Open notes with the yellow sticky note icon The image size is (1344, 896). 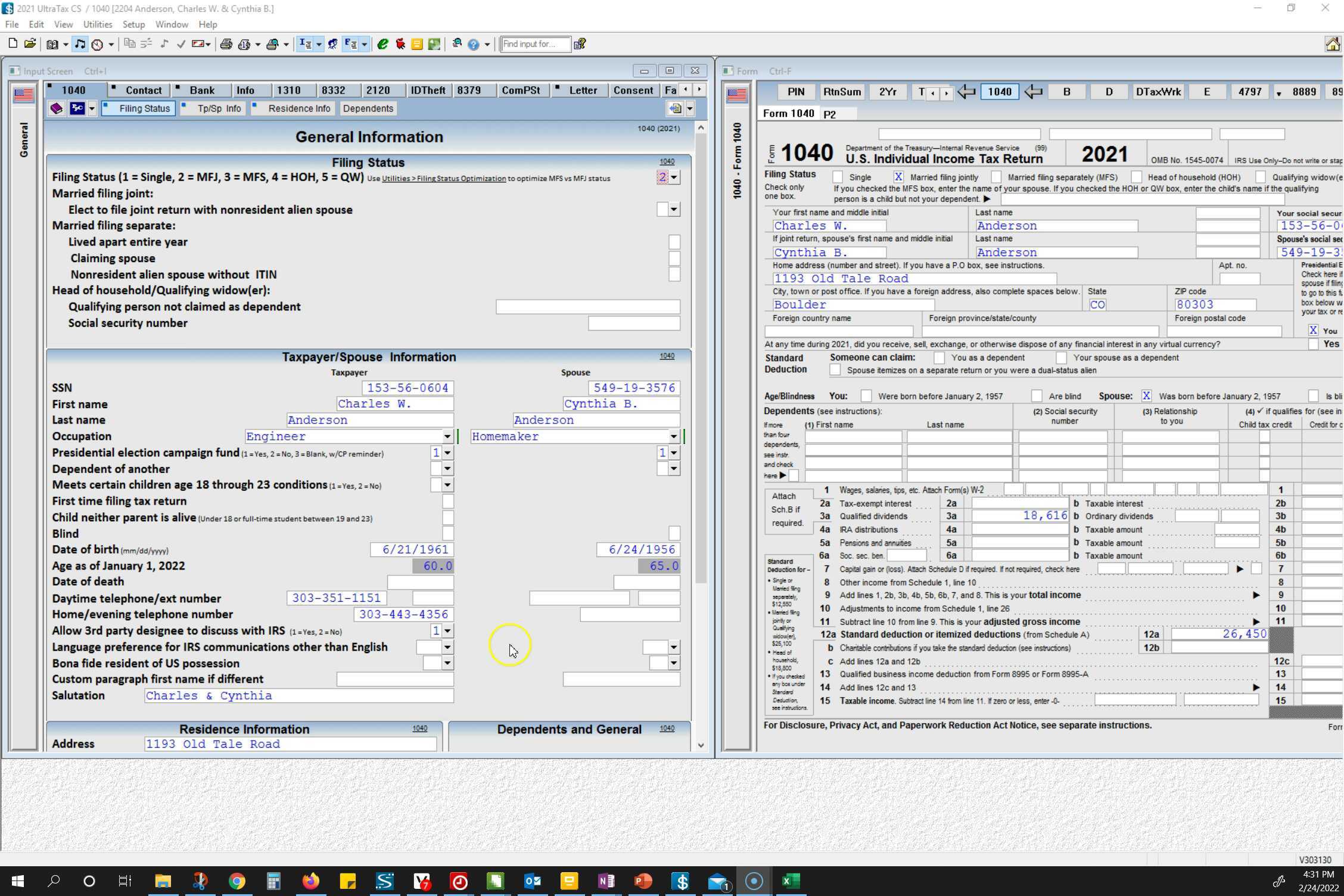point(417,43)
